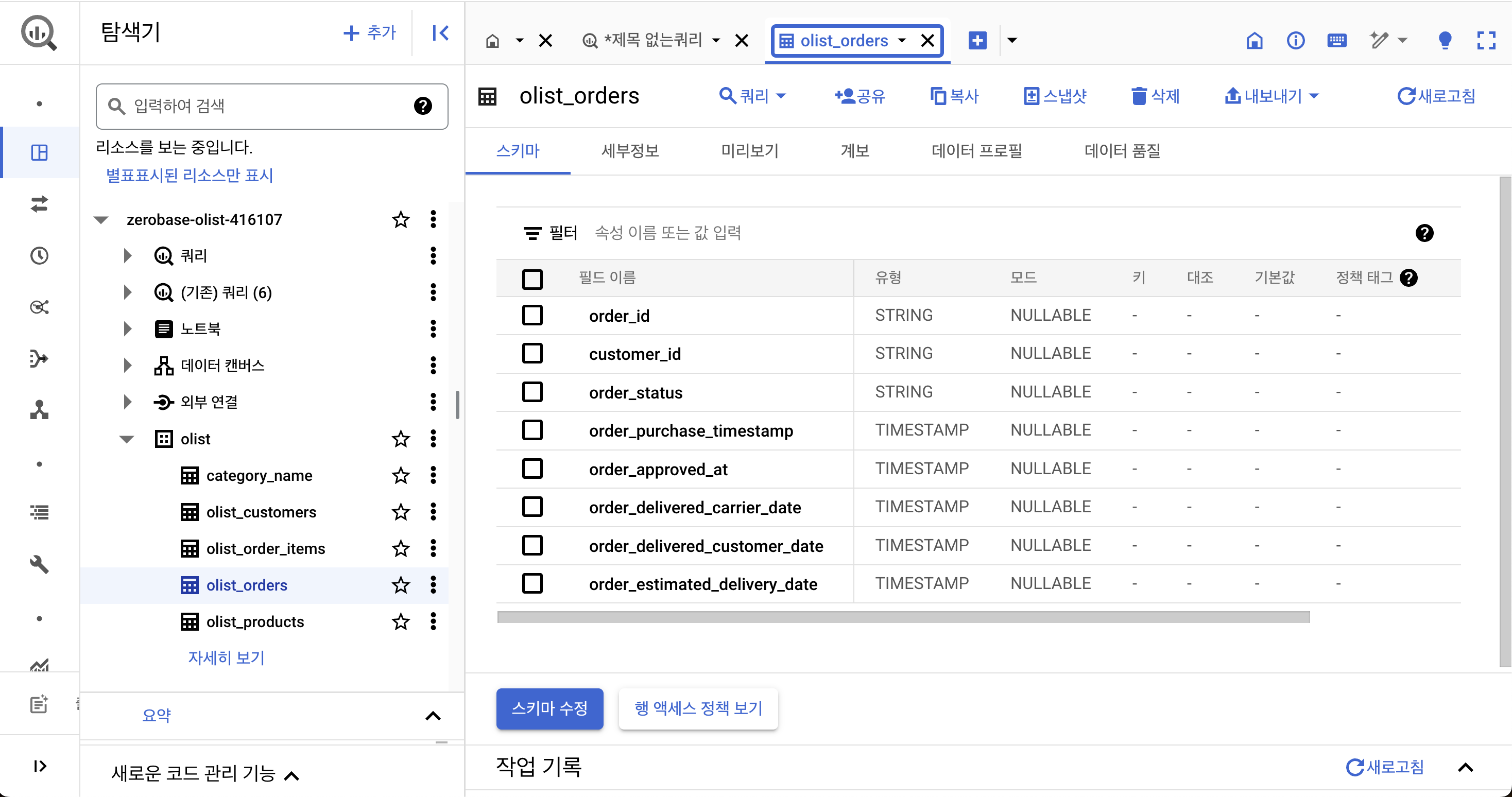The image size is (1512, 797).
Task: Collapse the olist dataset node
Action: tap(127, 439)
